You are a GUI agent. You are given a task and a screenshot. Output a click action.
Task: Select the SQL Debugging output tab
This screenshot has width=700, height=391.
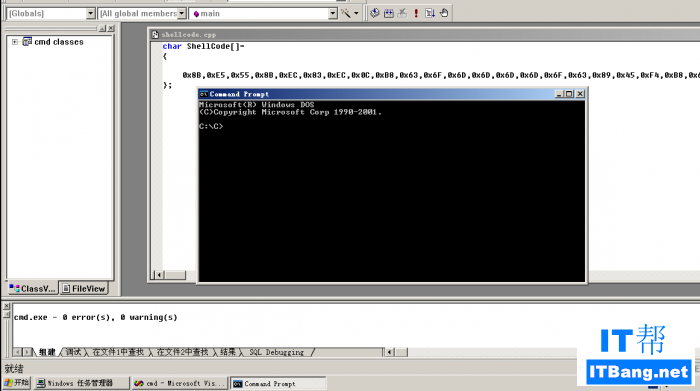276,352
